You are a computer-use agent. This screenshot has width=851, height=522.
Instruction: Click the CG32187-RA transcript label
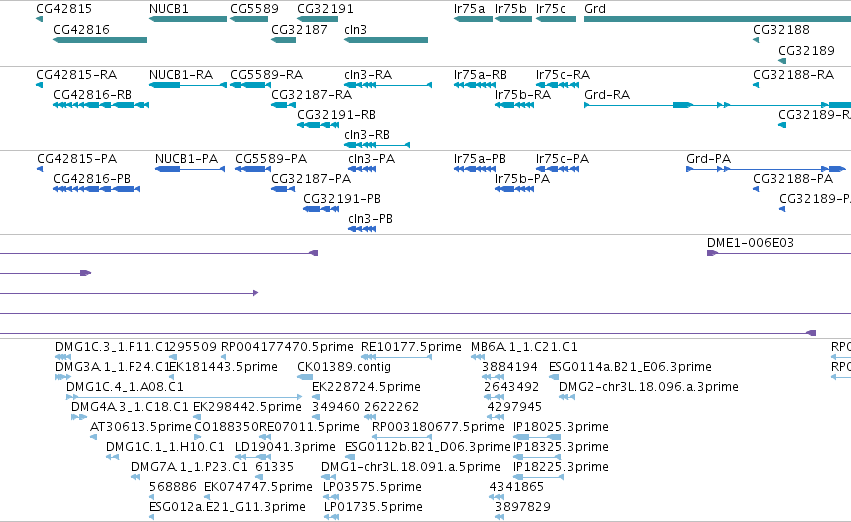(312, 94)
